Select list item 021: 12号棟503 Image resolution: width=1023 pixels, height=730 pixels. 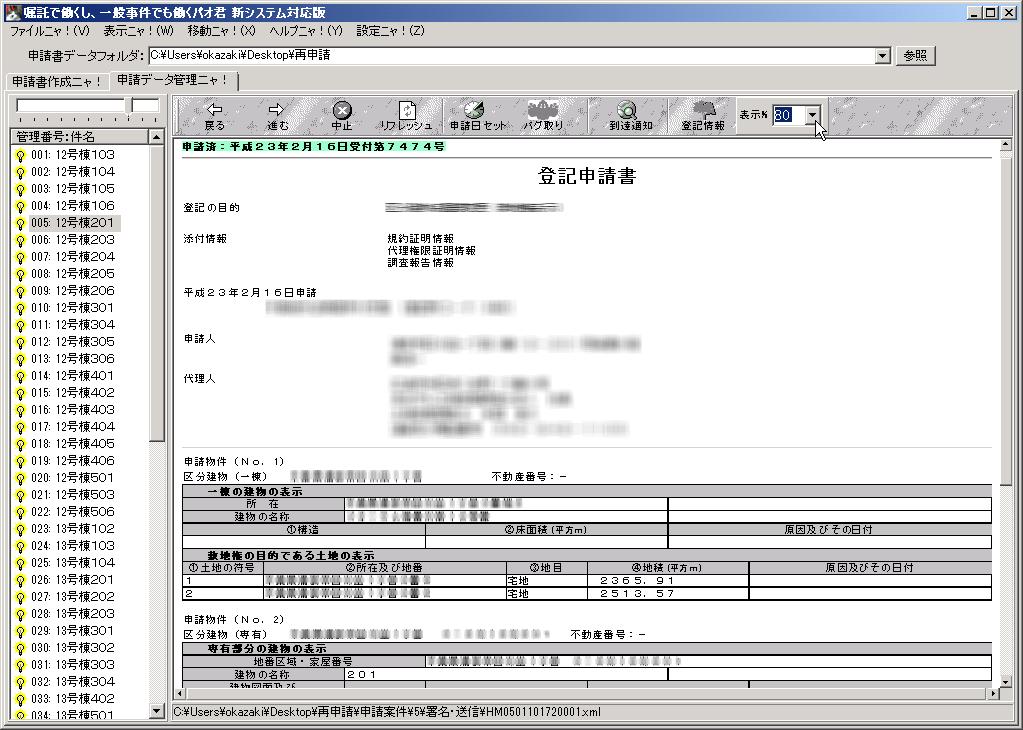pos(72,495)
